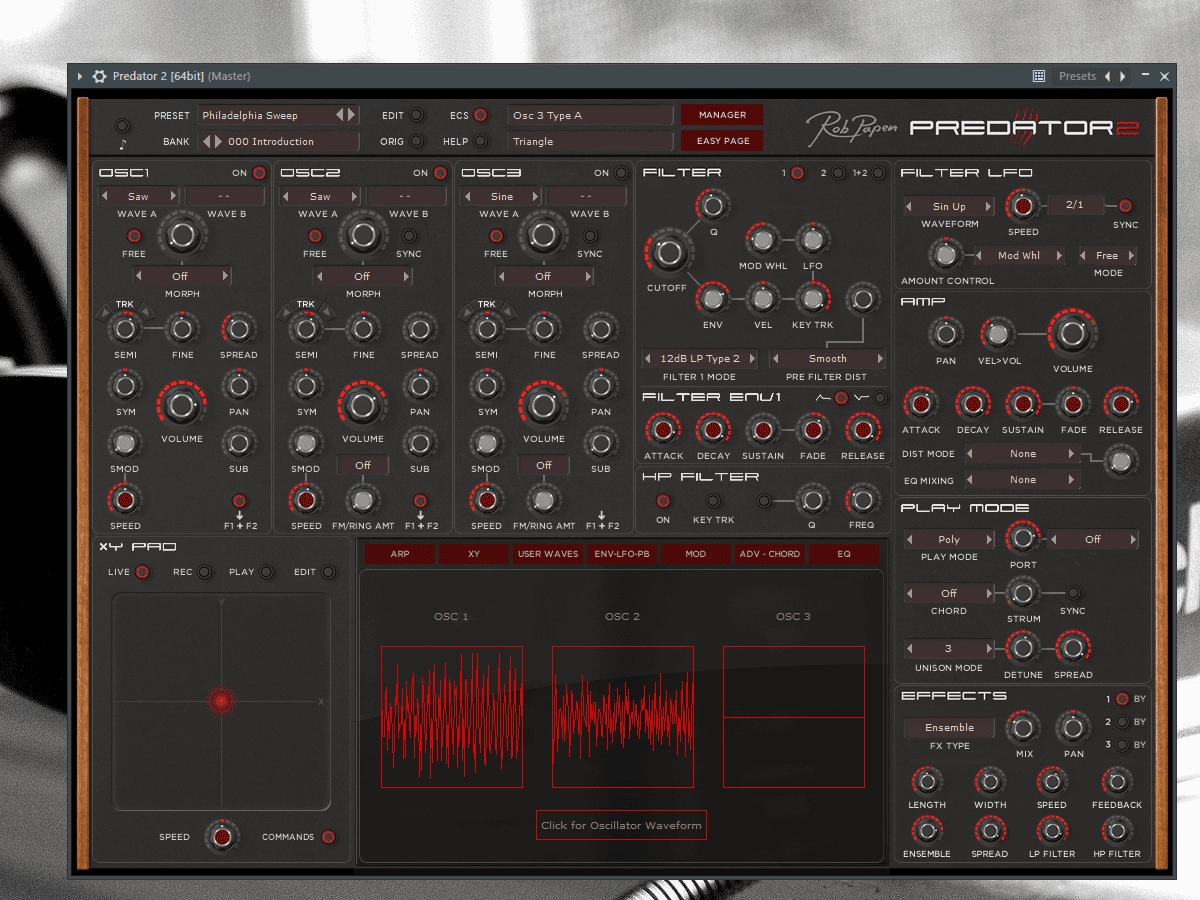Click the XY Pad COMMANDS button
The image size is (1200, 900).
pyautogui.click(x=327, y=837)
